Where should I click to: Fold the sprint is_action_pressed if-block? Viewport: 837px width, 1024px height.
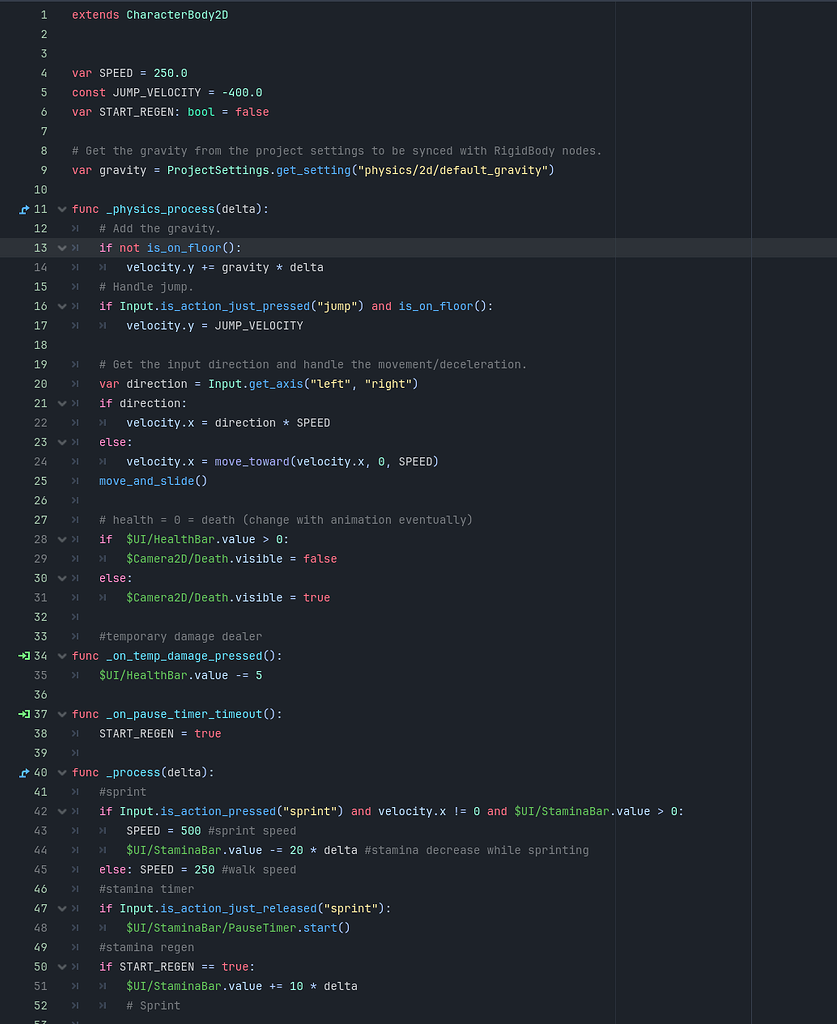62,811
